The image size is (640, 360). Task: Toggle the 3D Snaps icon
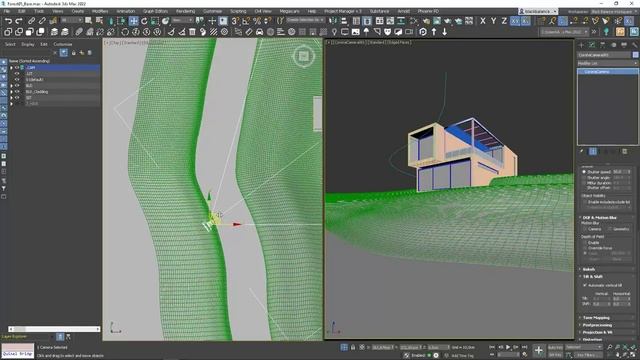tap(235, 21)
